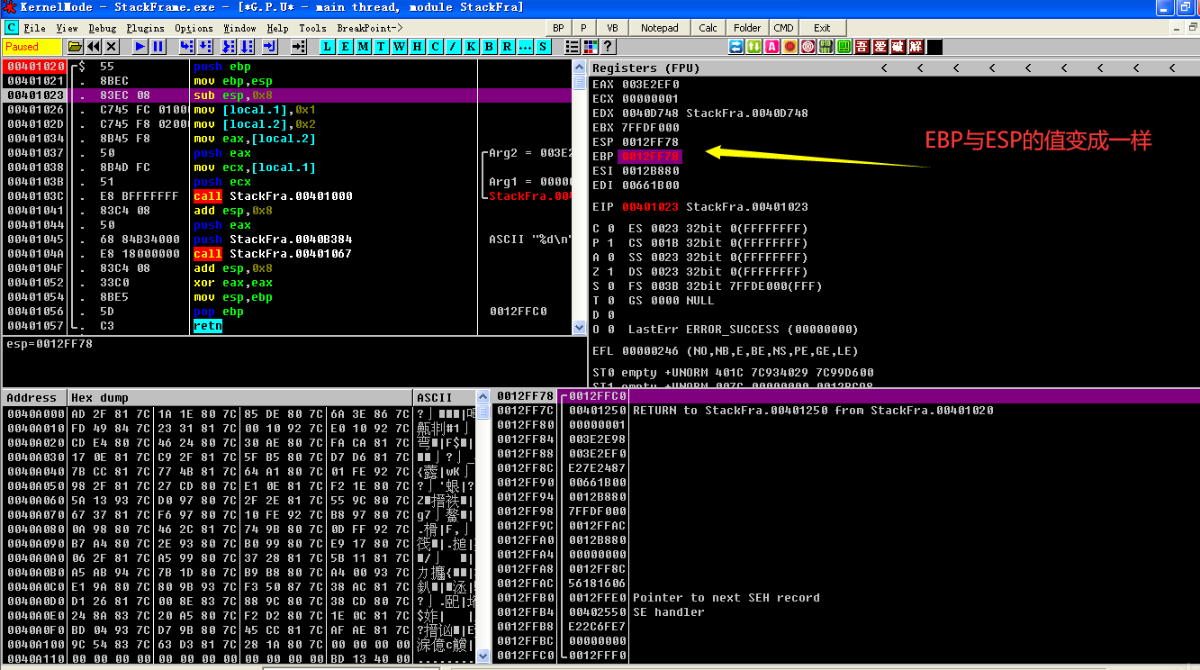This screenshot has width=1200, height=670.
Task: Open the Options menu
Action: [x=194, y=28]
